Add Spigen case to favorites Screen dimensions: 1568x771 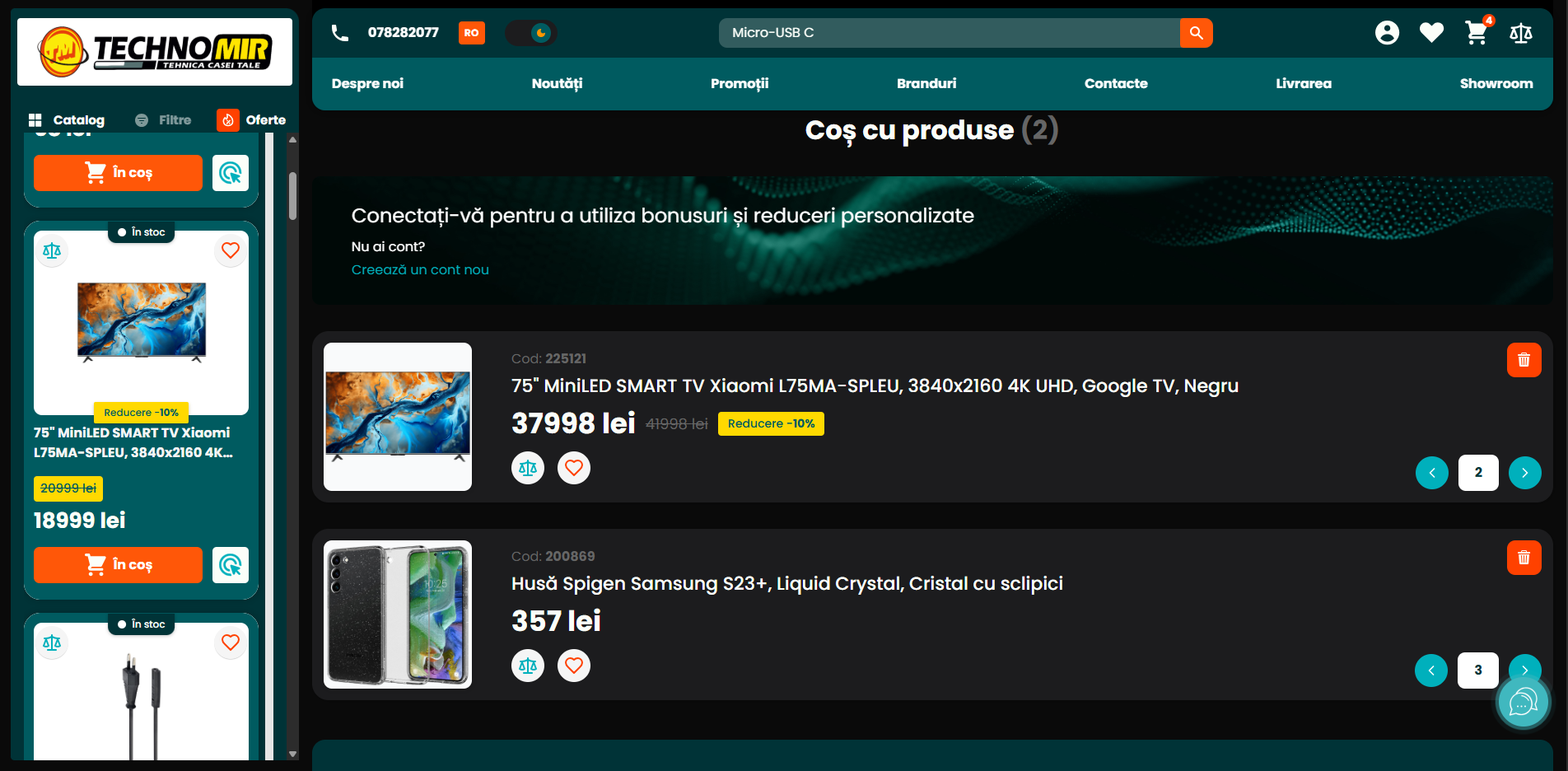coord(574,666)
